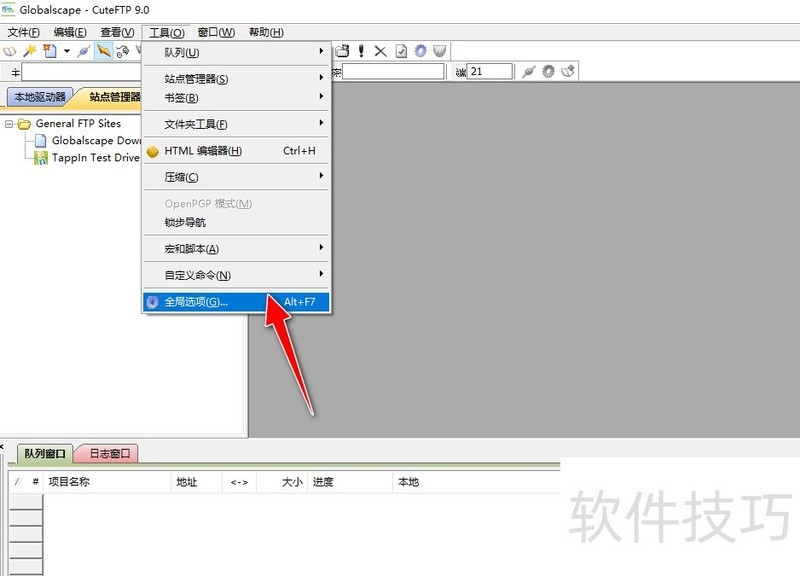Open dropdown arrow next to new document icon
Screen dimensions: 800x576
(x=66, y=51)
